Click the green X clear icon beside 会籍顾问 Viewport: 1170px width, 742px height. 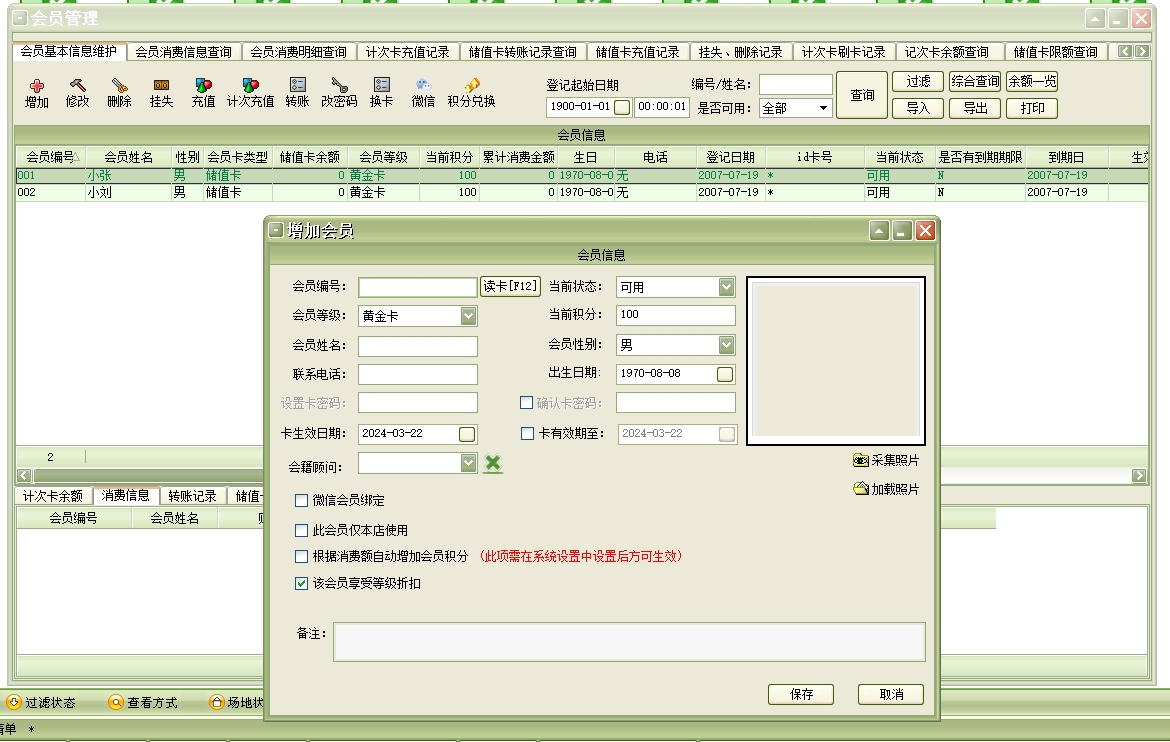(x=492, y=463)
